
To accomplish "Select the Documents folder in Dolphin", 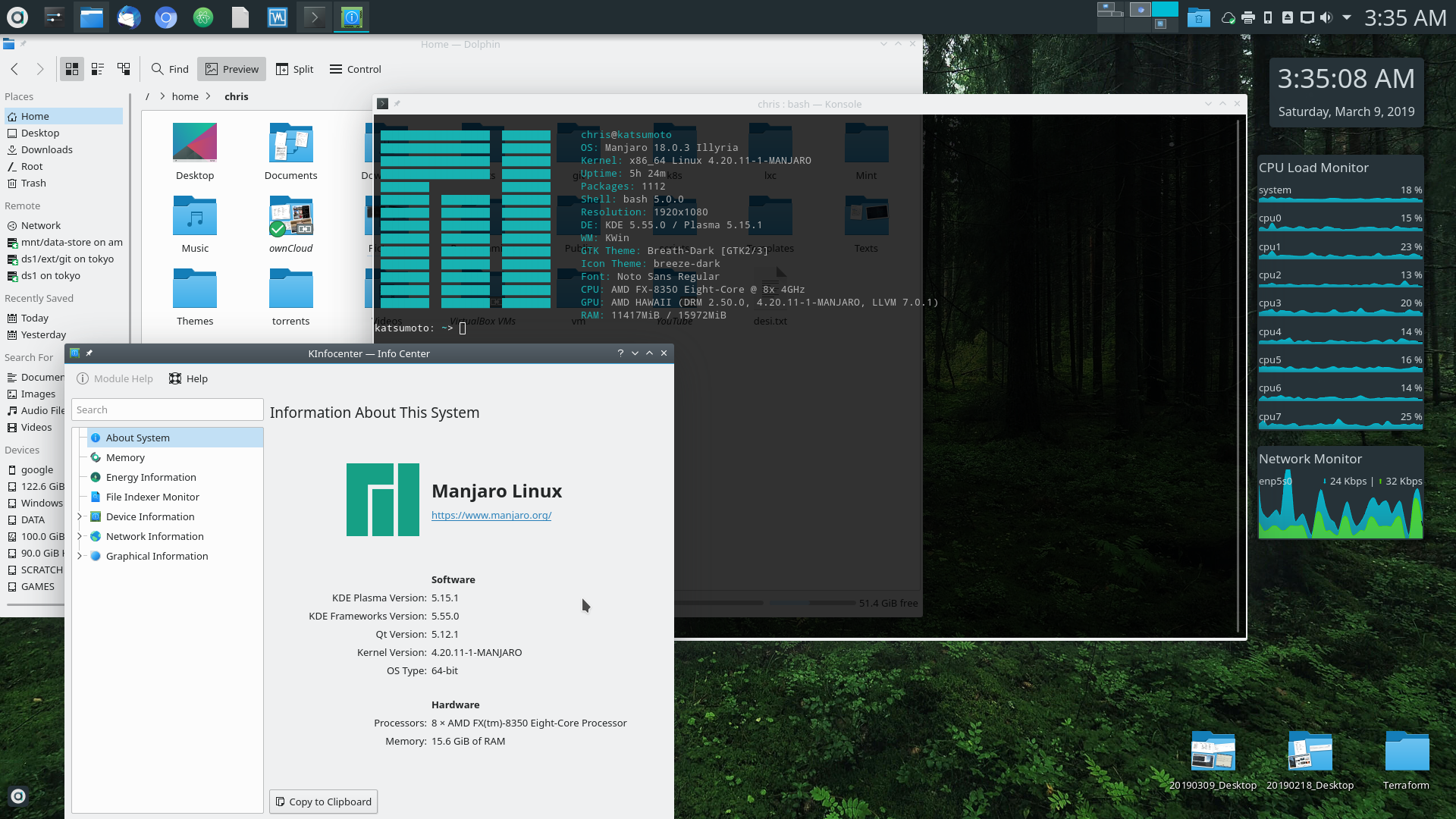I will click(x=291, y=152).
